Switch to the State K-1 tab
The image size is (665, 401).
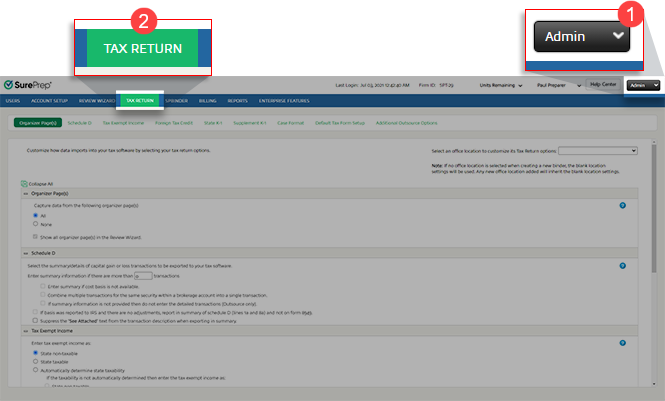coord(213,123)
